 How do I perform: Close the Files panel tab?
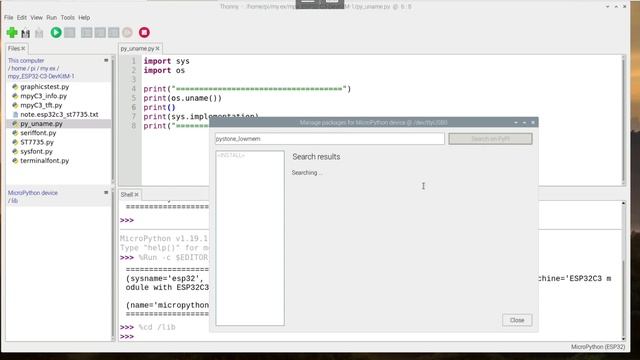click(x=23, y=49)
